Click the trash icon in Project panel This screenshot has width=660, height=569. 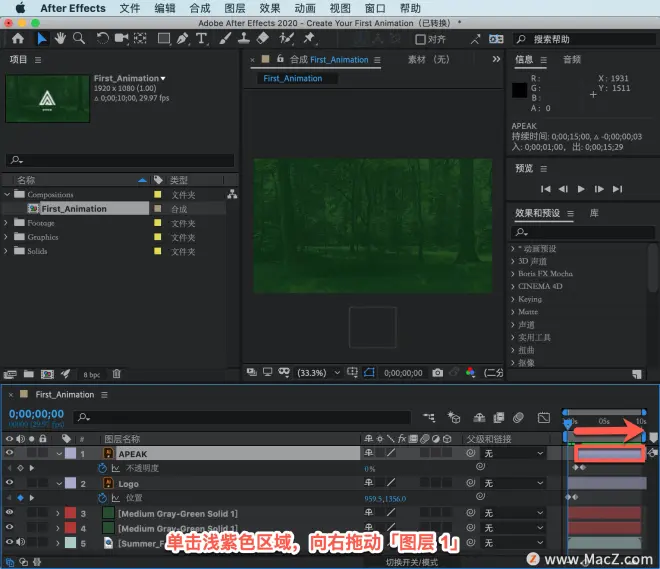tap(117, 374)
